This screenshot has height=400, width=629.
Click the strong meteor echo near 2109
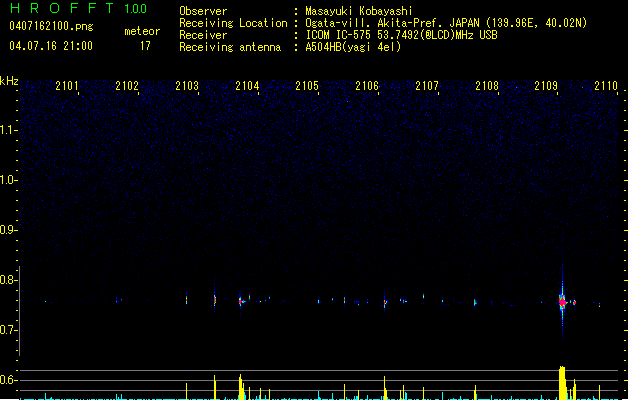point(562,302)
